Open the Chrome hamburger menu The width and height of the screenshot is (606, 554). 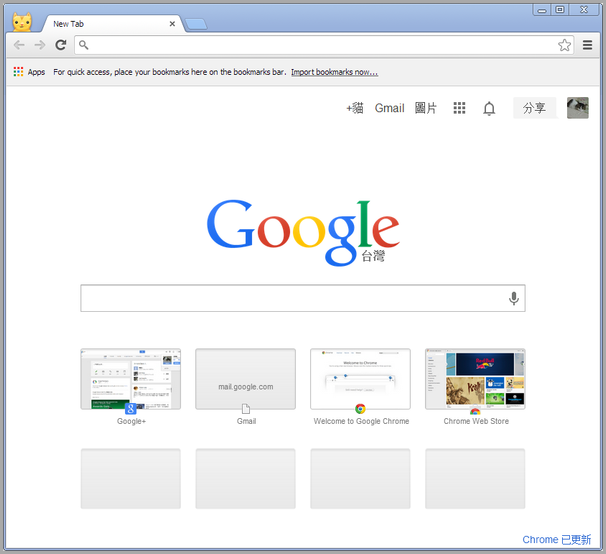587,45
